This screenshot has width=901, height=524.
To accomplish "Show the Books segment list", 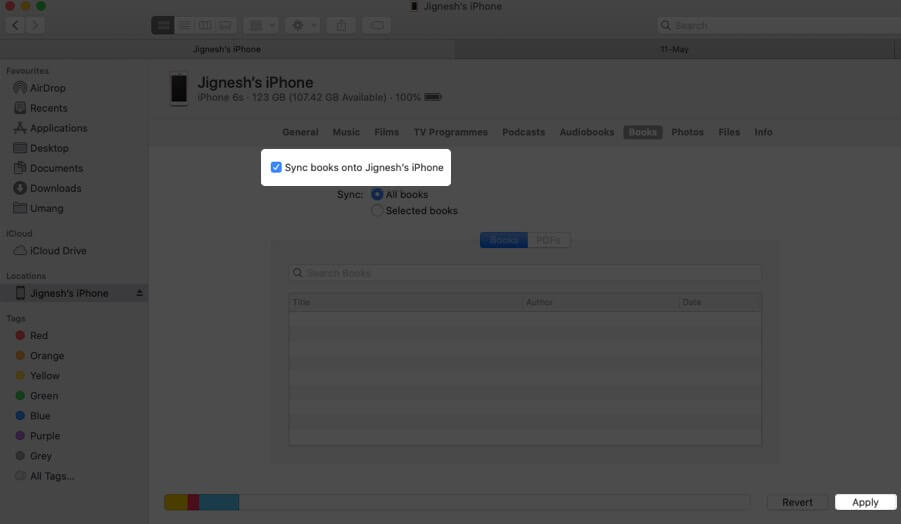I will 503,240.
